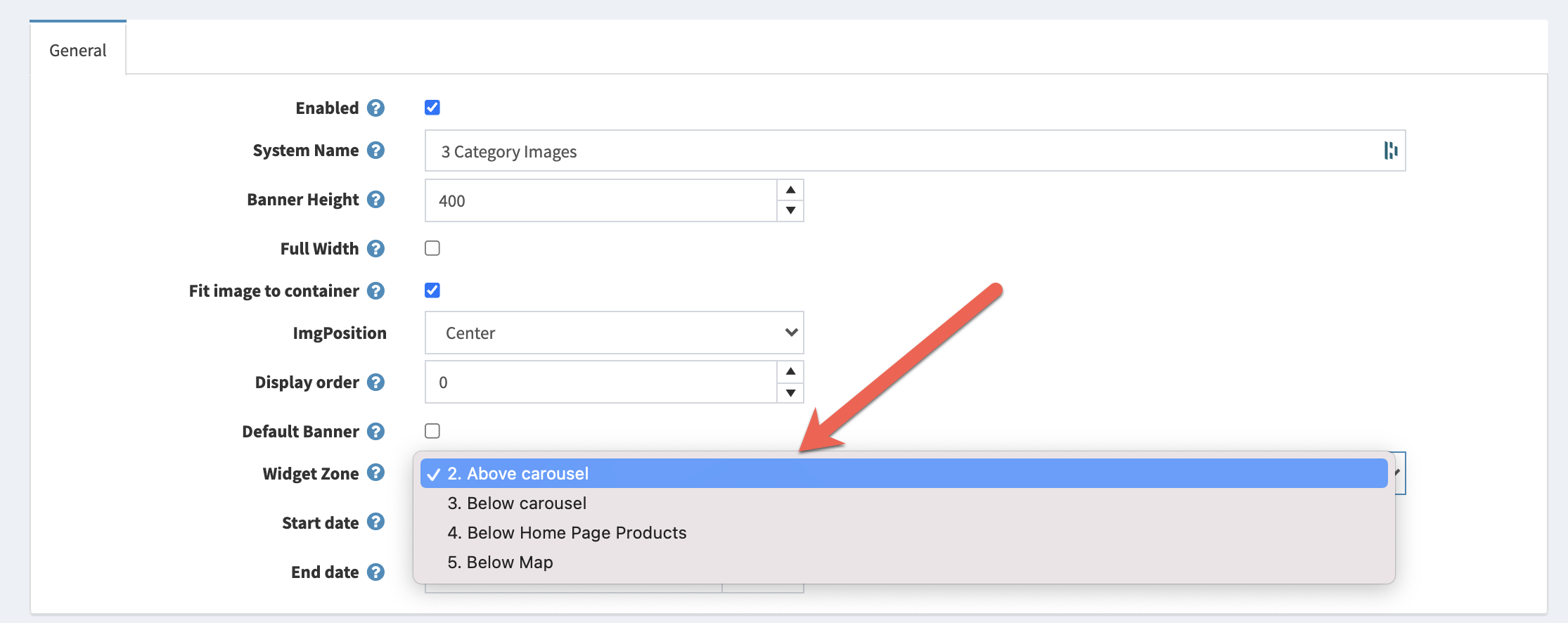Increase Banner Height with up arrow
Screen dimensions: 1568x623
(790, 190)
